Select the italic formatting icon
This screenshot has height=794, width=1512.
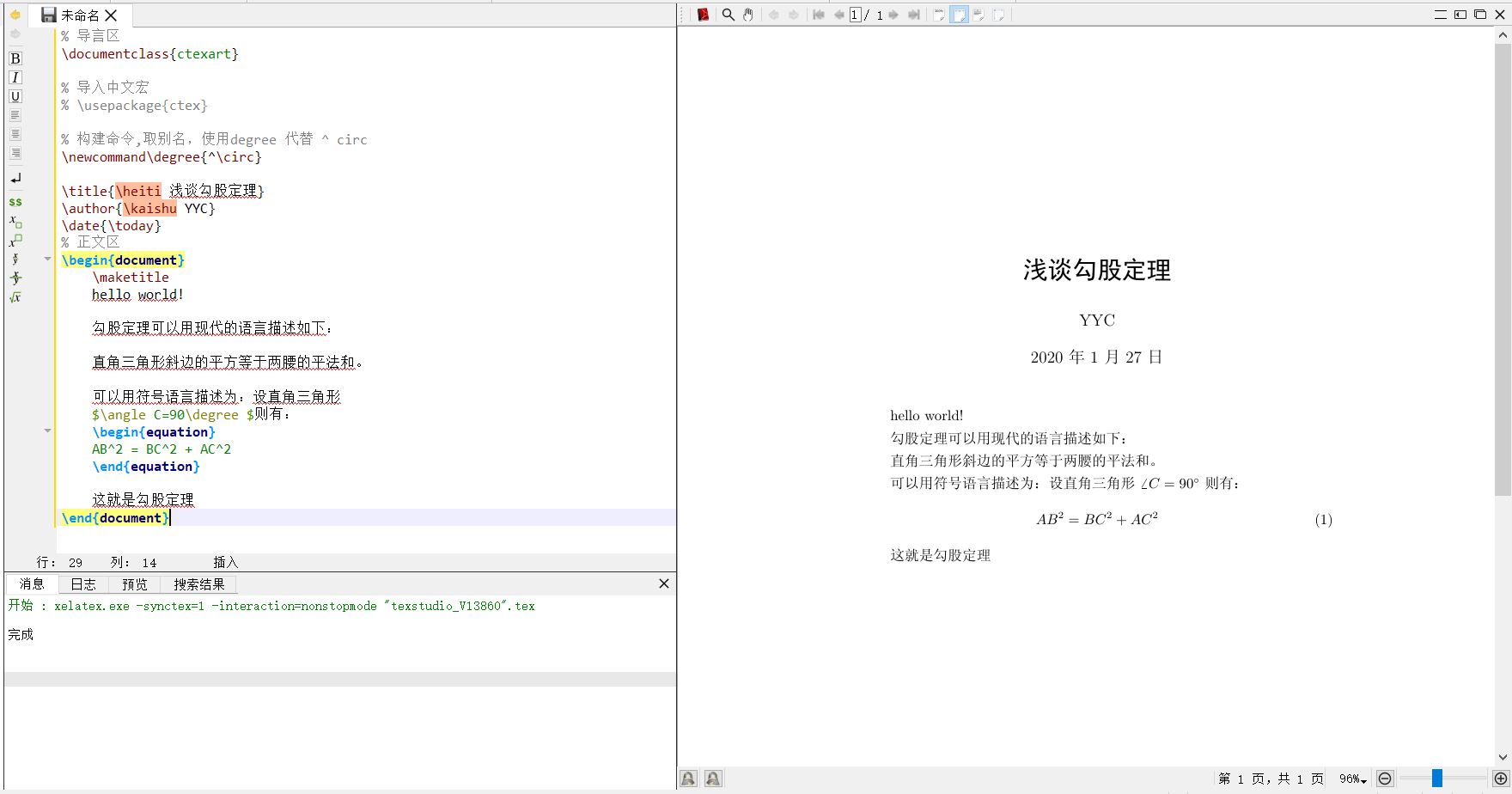15,77
